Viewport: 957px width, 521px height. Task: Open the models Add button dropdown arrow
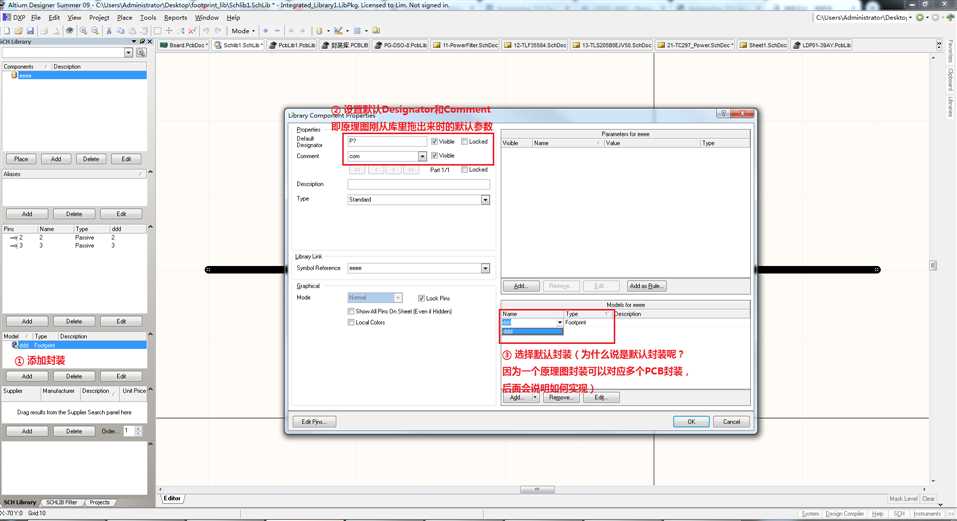(535, 397)
